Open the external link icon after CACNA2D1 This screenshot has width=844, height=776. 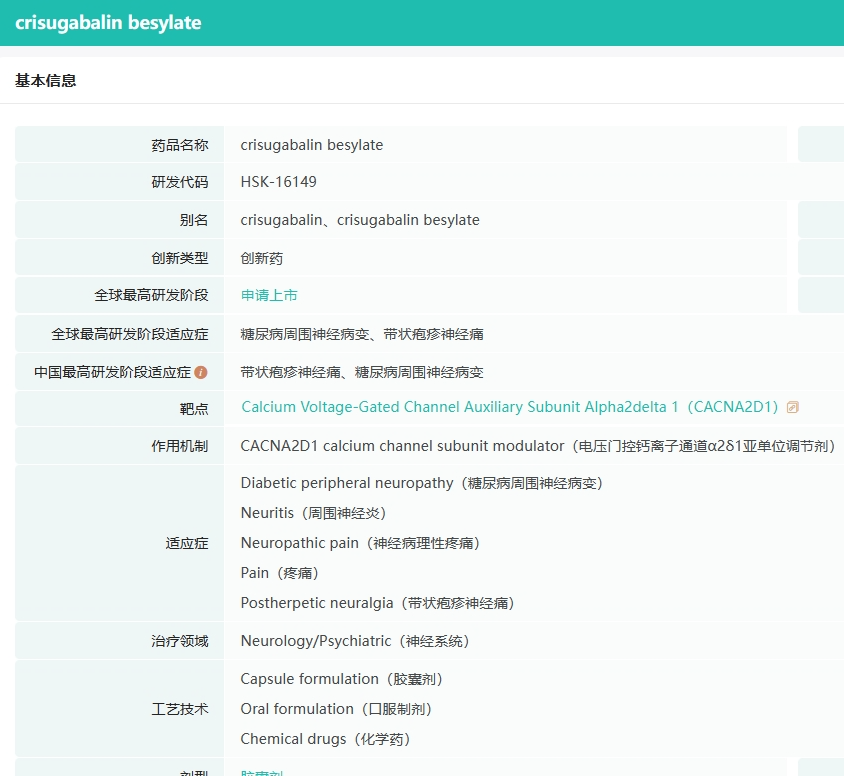[793, 407]
